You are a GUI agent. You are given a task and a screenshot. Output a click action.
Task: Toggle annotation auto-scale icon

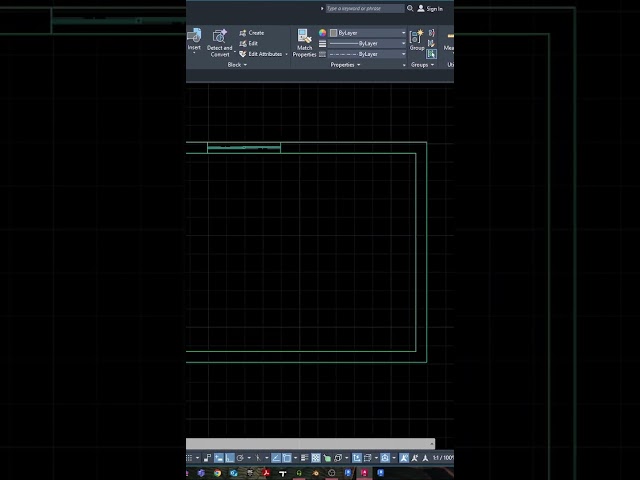[414, 458]
